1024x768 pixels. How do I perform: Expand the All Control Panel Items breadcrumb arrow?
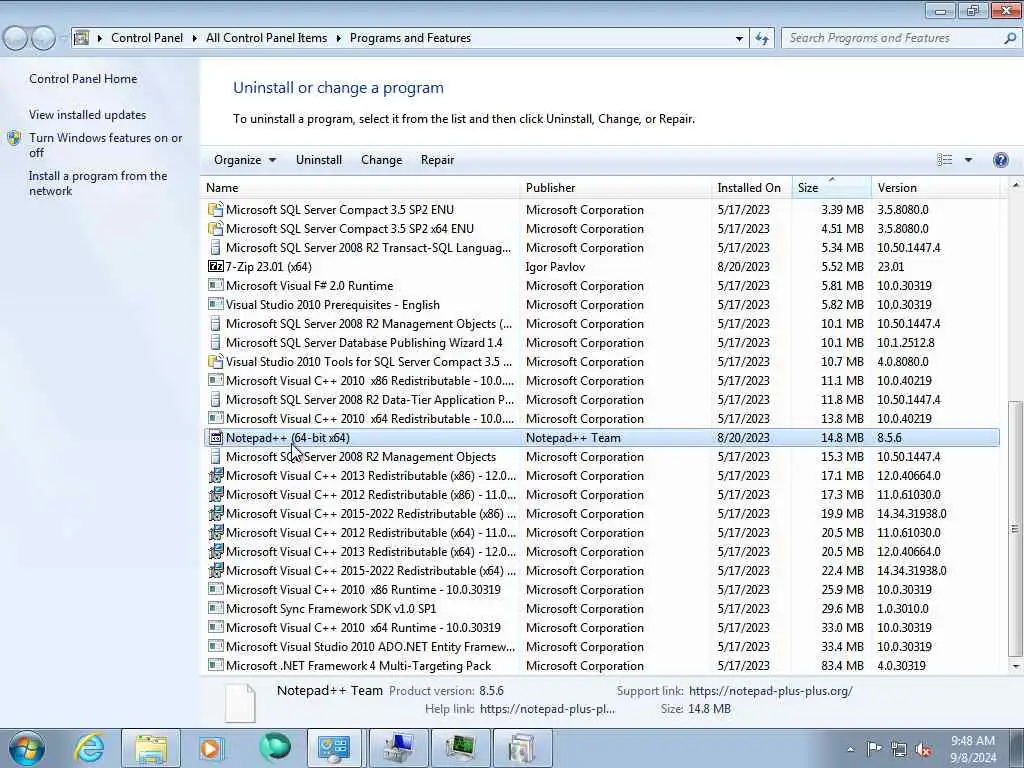338,38
